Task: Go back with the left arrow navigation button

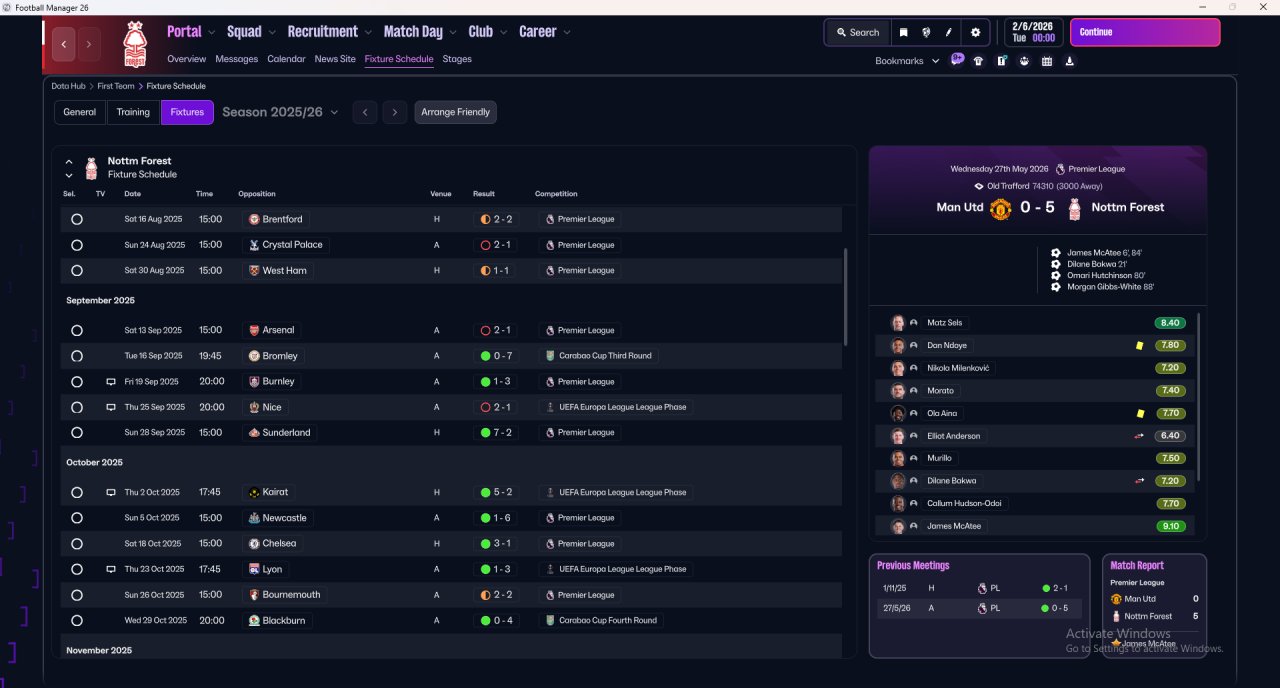Action: point(65,44)
